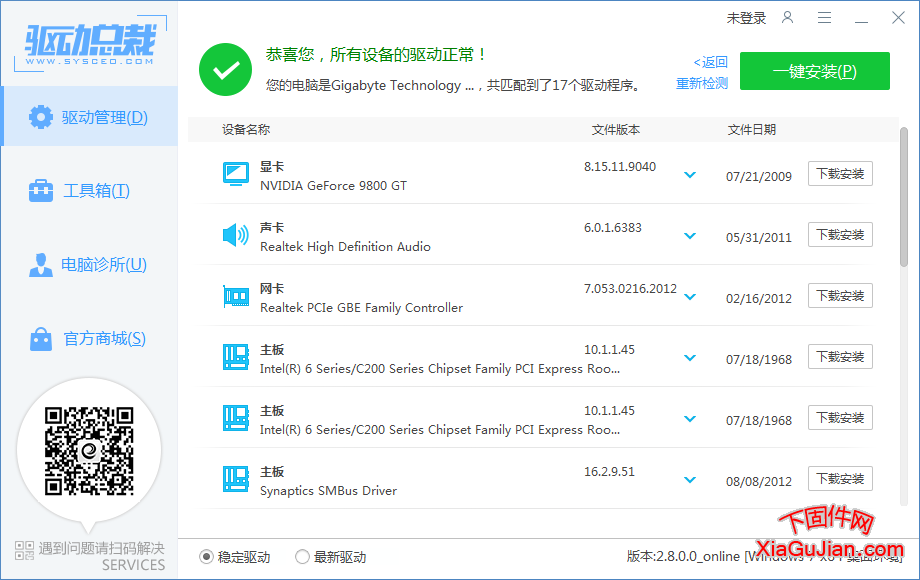Click the file date 05/31/2011
The image size is (920, 580).
(x=759, y=238)
